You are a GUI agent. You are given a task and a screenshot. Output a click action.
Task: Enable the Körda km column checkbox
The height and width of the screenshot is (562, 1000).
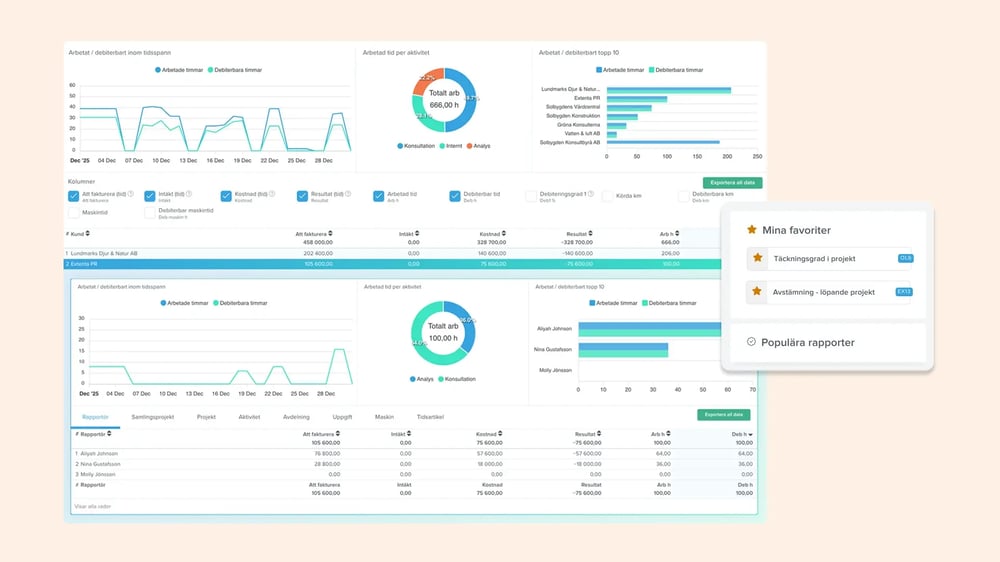(x=608, y=196)
